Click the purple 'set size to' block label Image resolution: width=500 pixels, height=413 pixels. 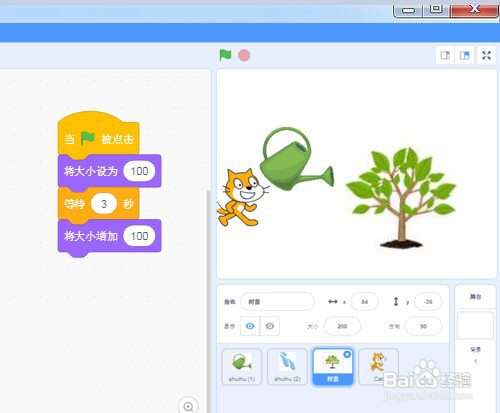pos(91,171)
